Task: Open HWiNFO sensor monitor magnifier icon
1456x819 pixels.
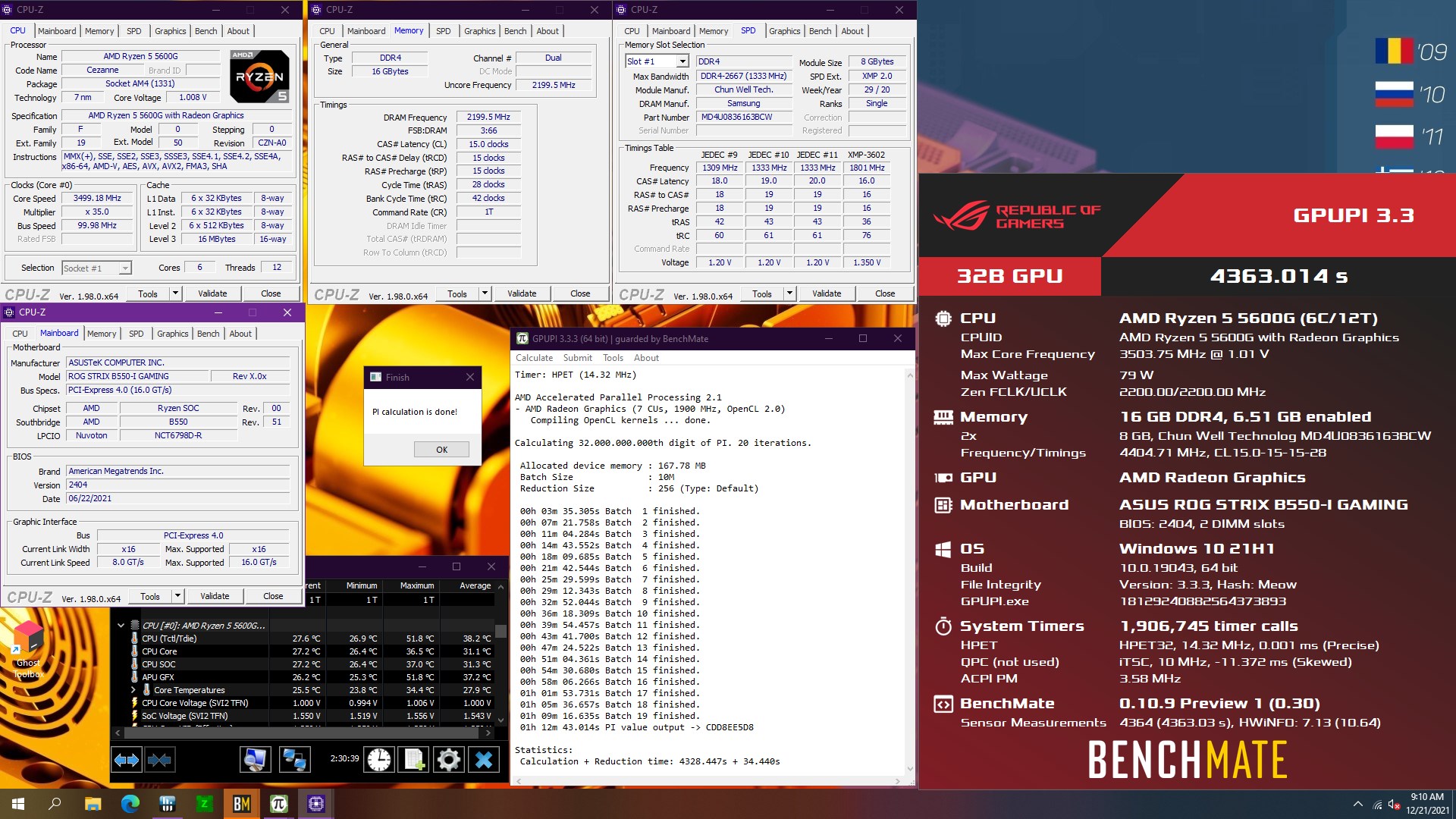Action: 255,759
